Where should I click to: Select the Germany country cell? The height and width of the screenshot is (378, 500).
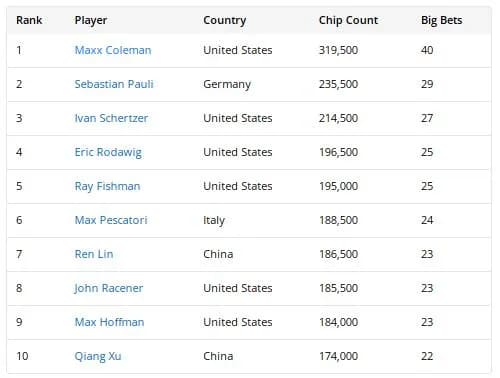[x=227, y=84]
